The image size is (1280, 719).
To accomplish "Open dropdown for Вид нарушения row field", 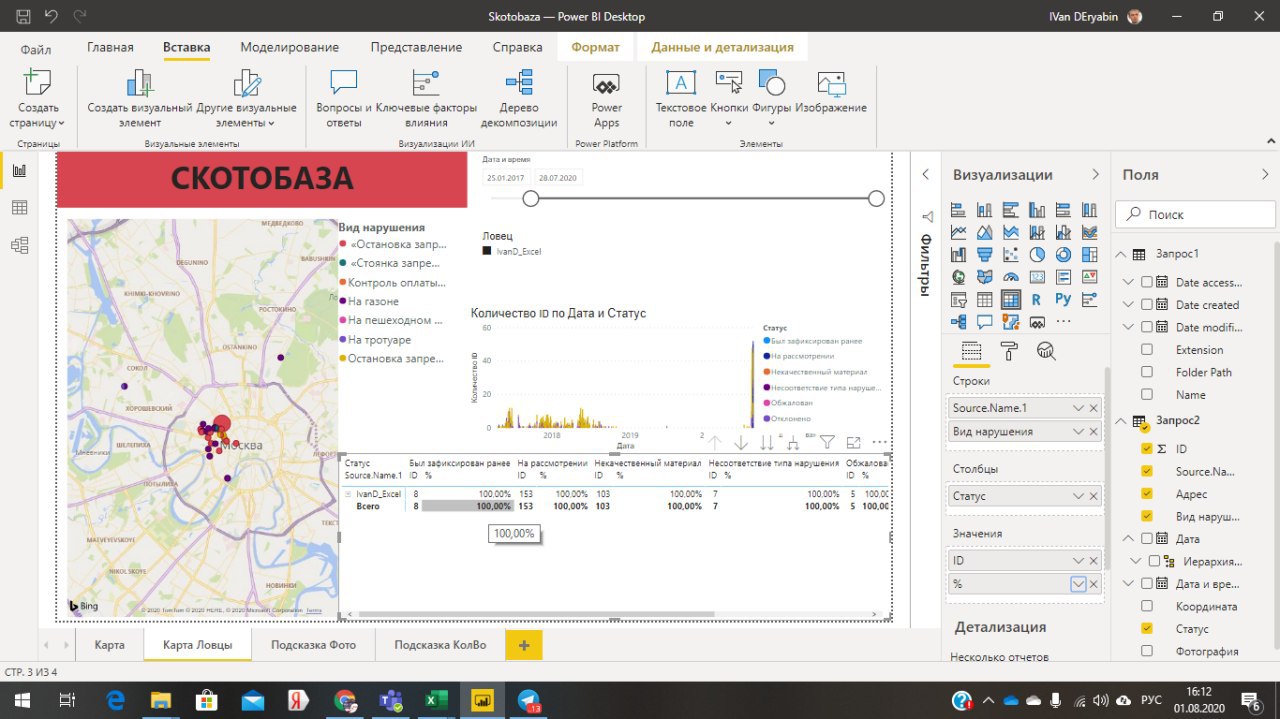I will pyautogui.click(x=1078, y=432).
